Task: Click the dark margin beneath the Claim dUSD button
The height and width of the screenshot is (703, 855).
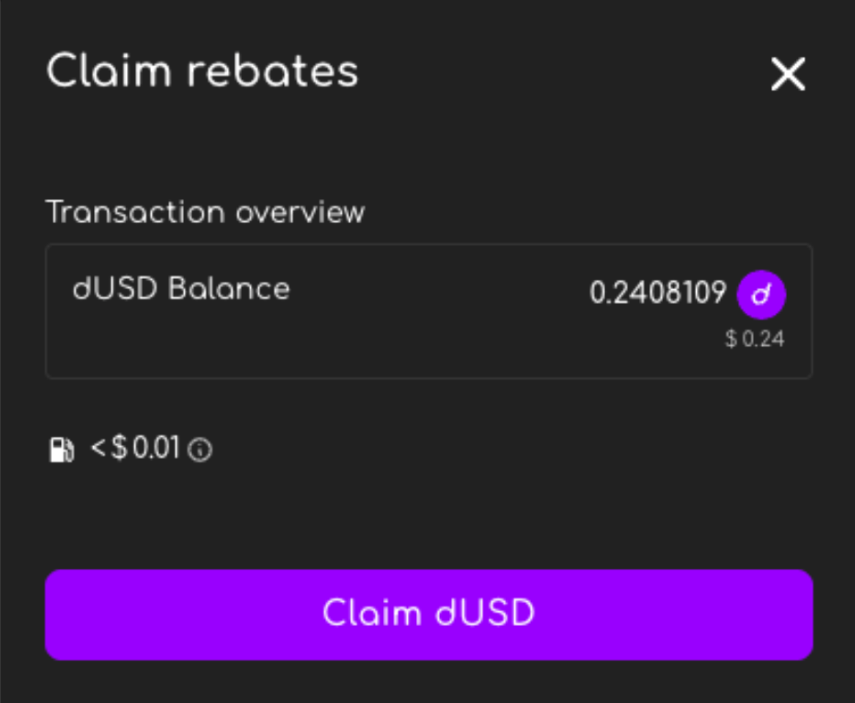Action: pyautogui.click(x=428, y=684)
